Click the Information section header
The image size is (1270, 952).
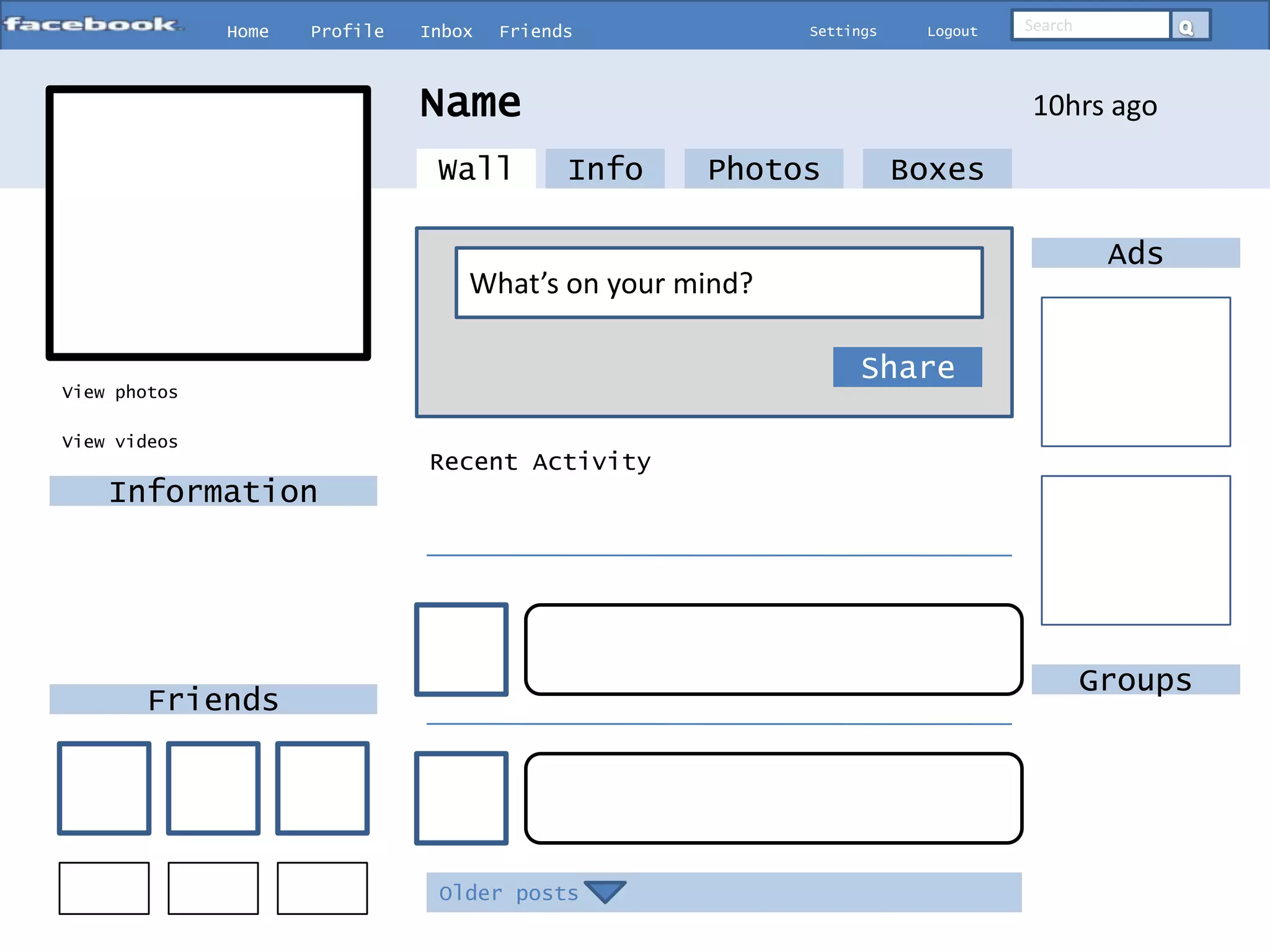213,491
